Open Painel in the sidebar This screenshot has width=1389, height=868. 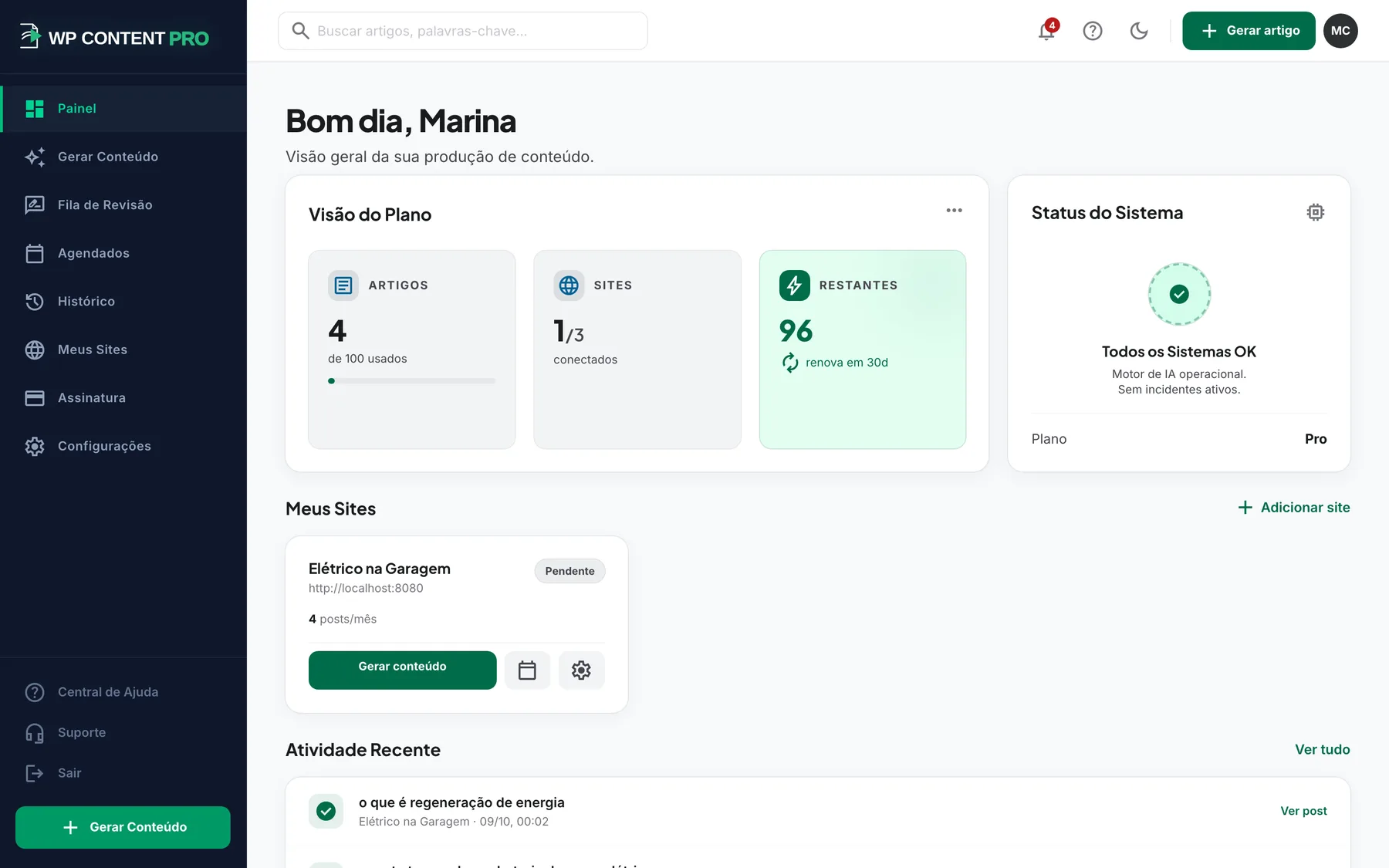(123, 109)
